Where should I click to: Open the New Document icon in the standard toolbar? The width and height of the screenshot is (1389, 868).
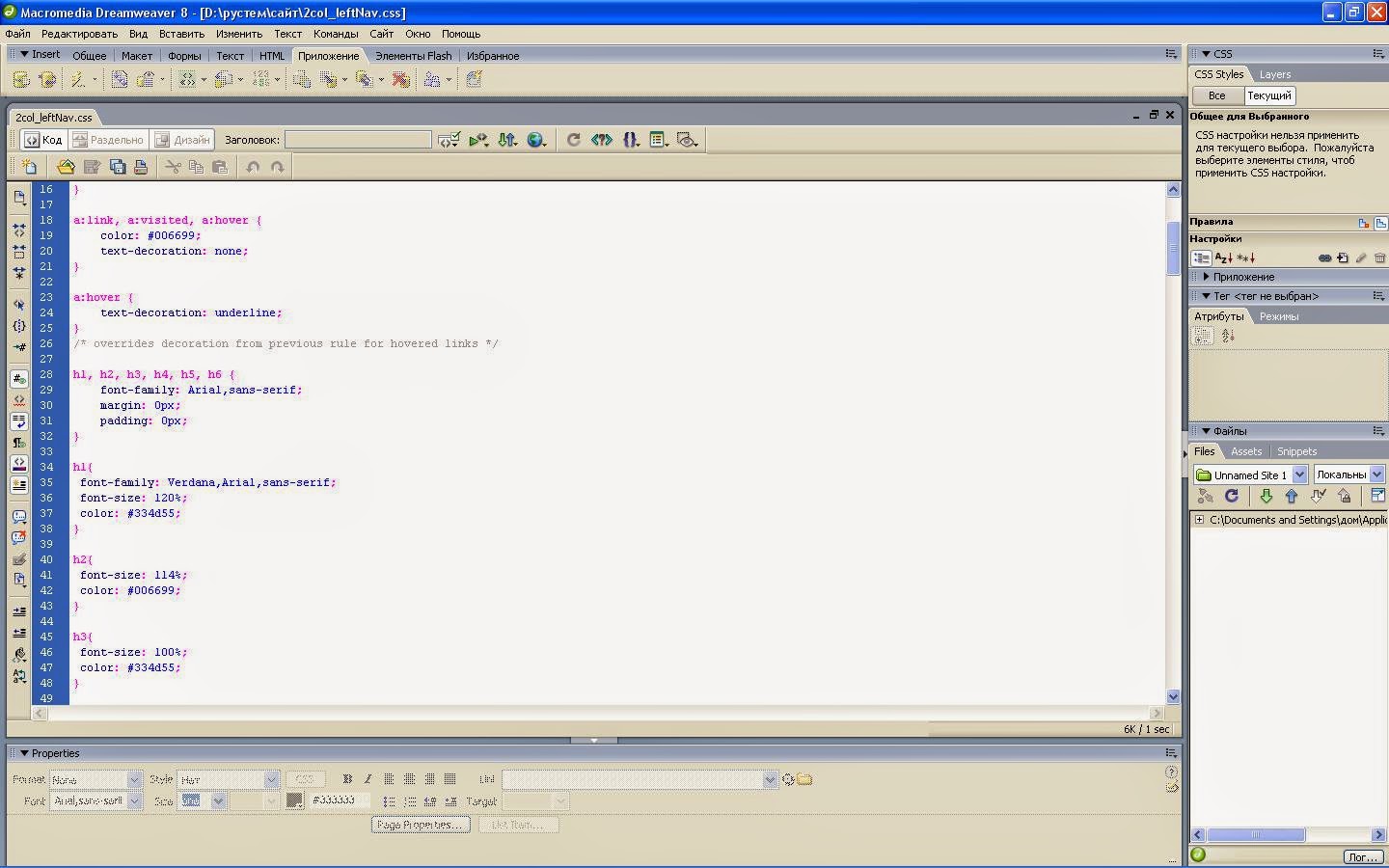coord(29,167)
